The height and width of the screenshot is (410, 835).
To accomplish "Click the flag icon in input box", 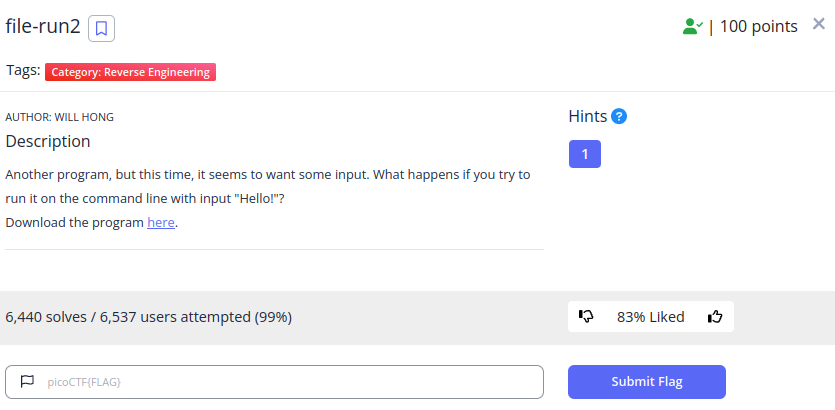I will (x=27, y=381).
